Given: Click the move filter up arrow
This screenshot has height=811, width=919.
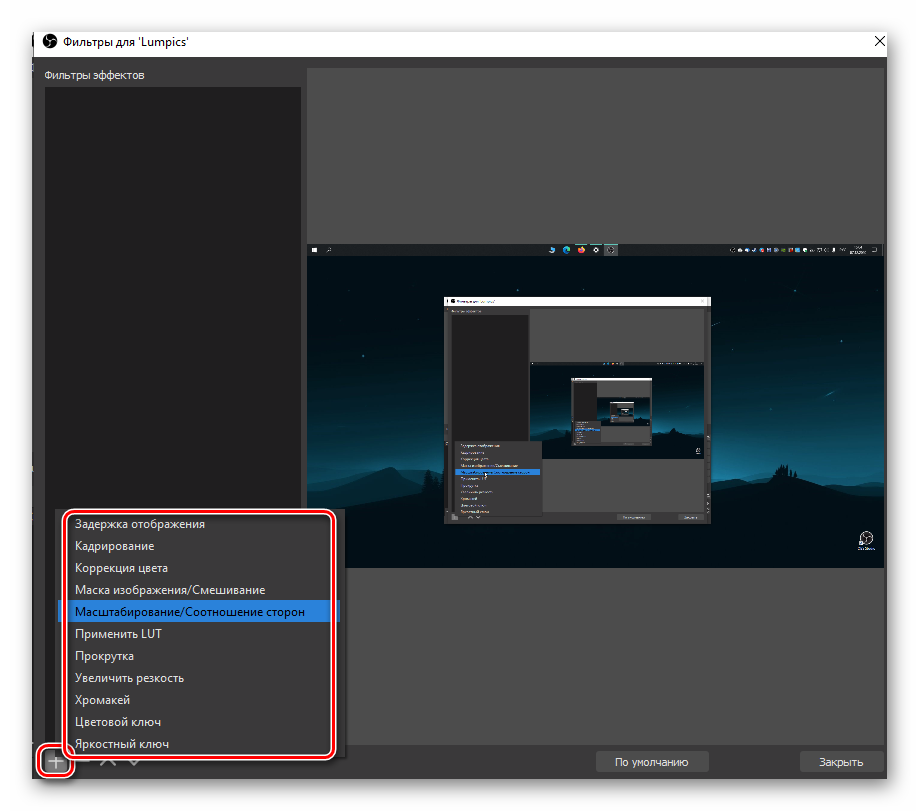Looking at the screenshot, I should click(108, 762).
